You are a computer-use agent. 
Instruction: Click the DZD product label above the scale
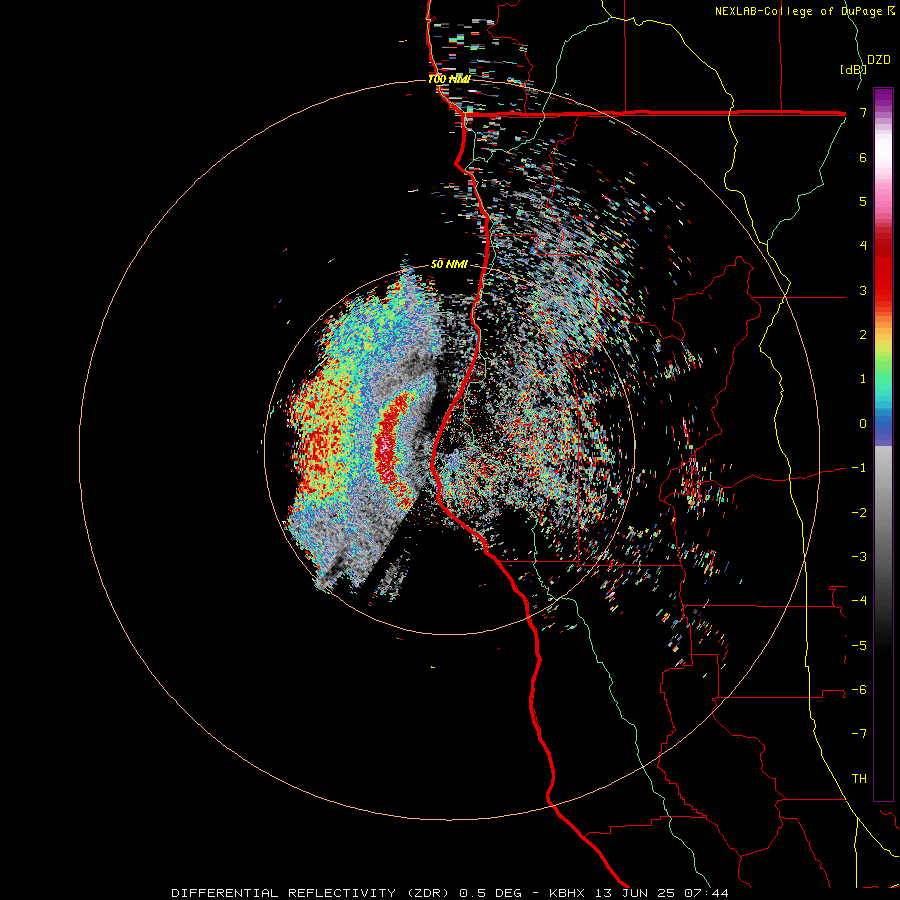coord(879,60)
